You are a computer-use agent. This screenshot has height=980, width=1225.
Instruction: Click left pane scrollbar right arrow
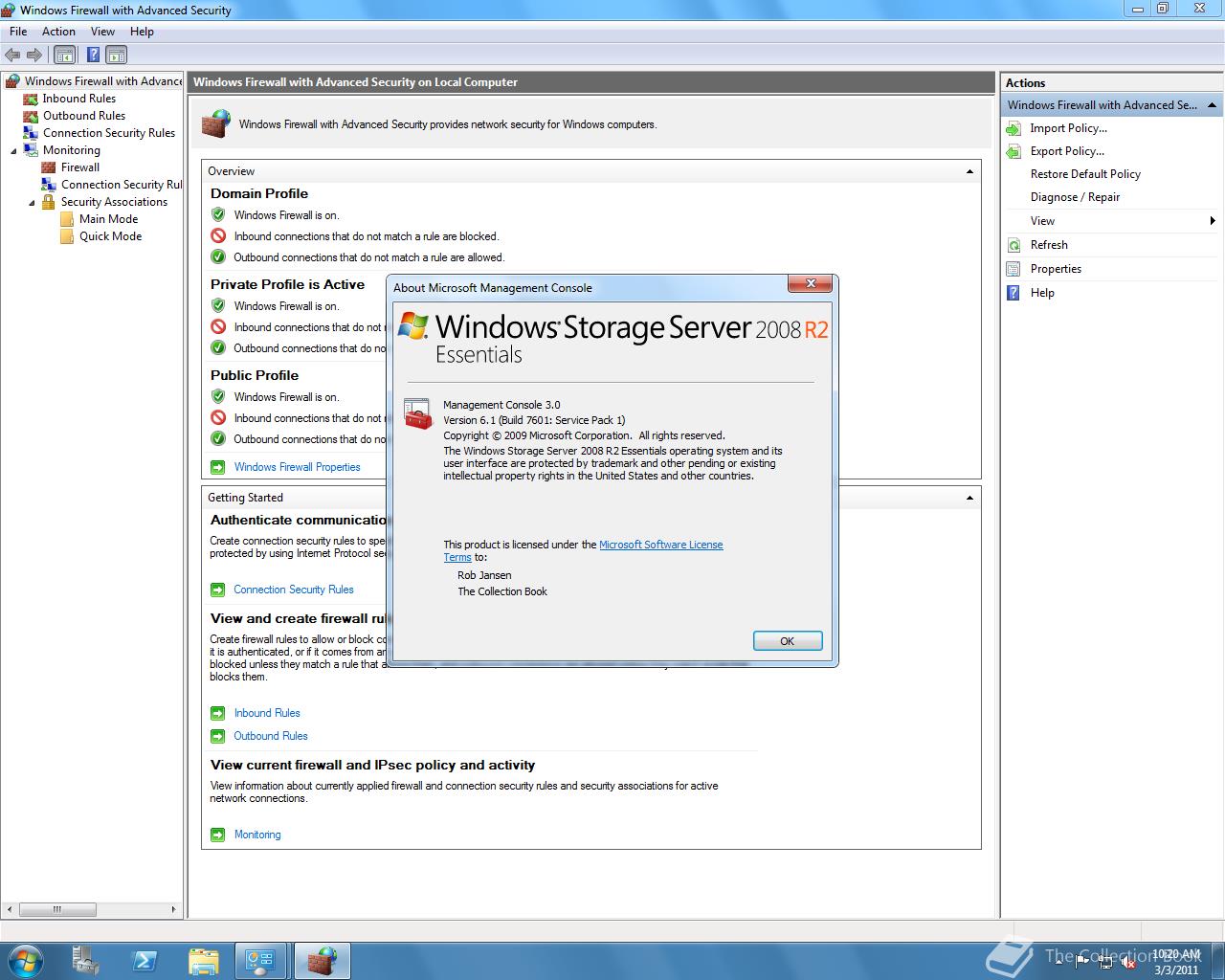coord(173,909)
